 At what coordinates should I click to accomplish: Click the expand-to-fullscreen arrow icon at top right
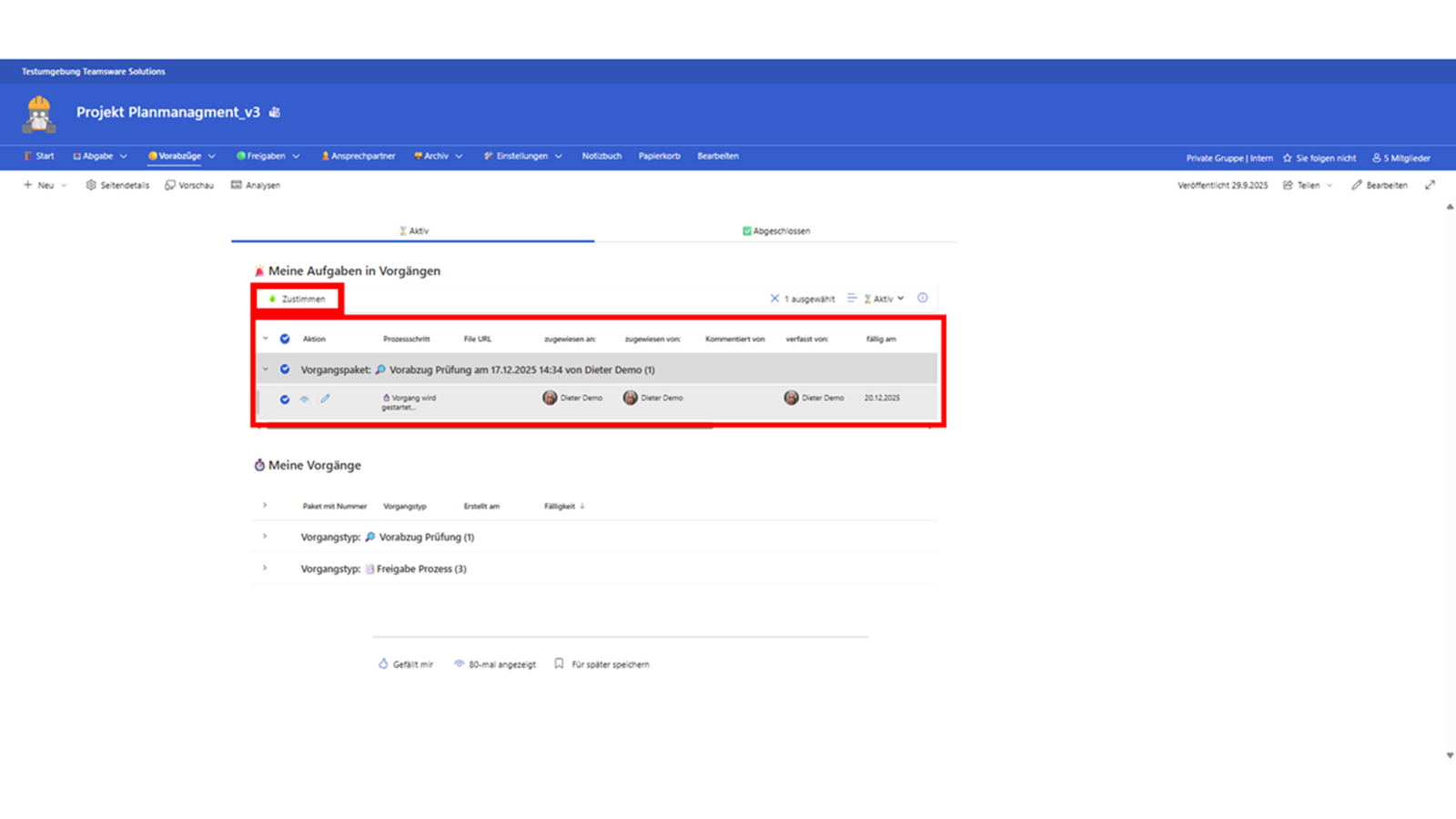pyautogui.click(x=1430, y=185)
